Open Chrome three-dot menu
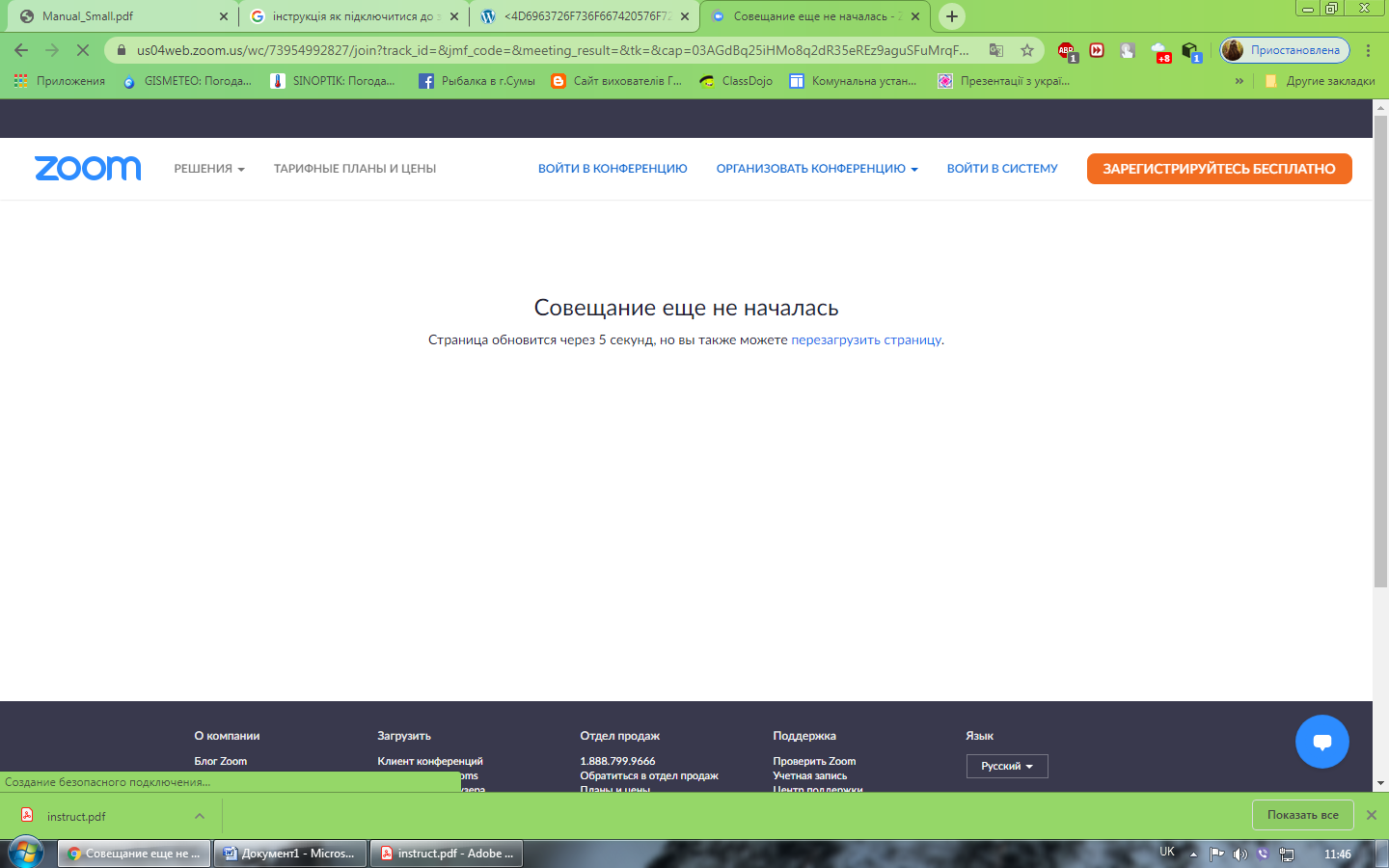The image size is (1389, 868). coord(1368,50)
